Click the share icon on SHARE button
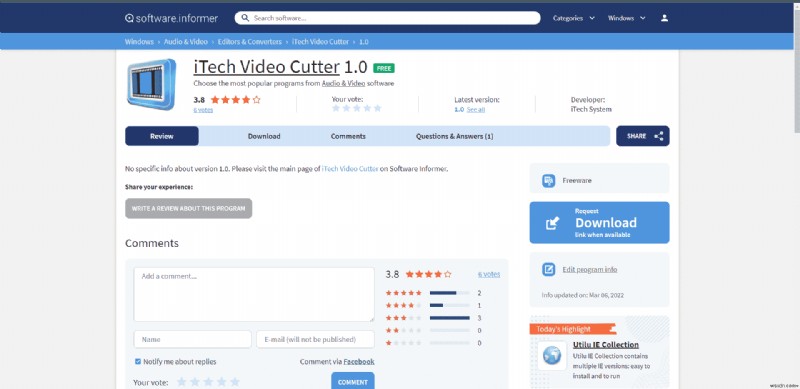The height and width of the screenshot is (389, 800). pos(659,136)
